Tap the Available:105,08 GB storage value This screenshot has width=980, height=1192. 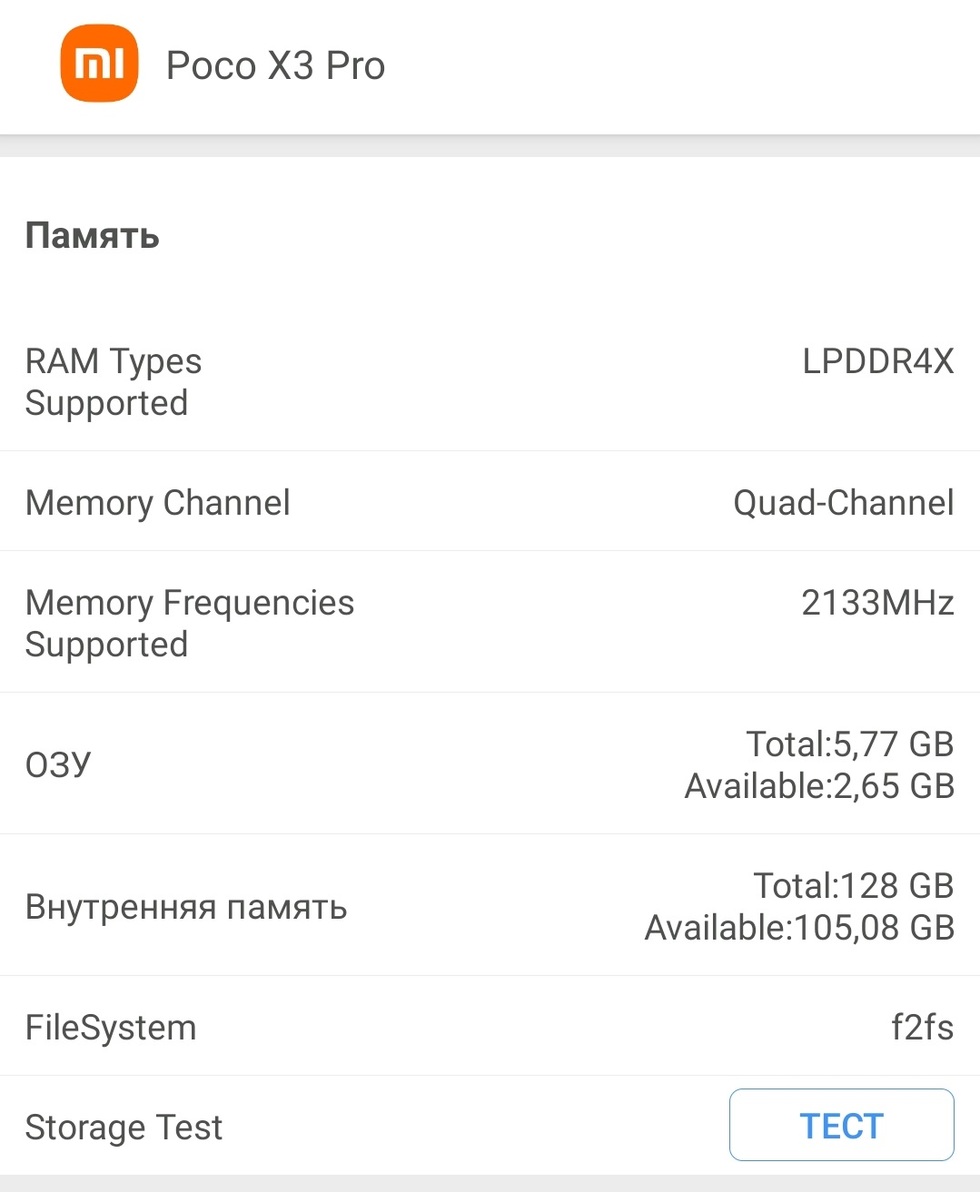[799, 928]
